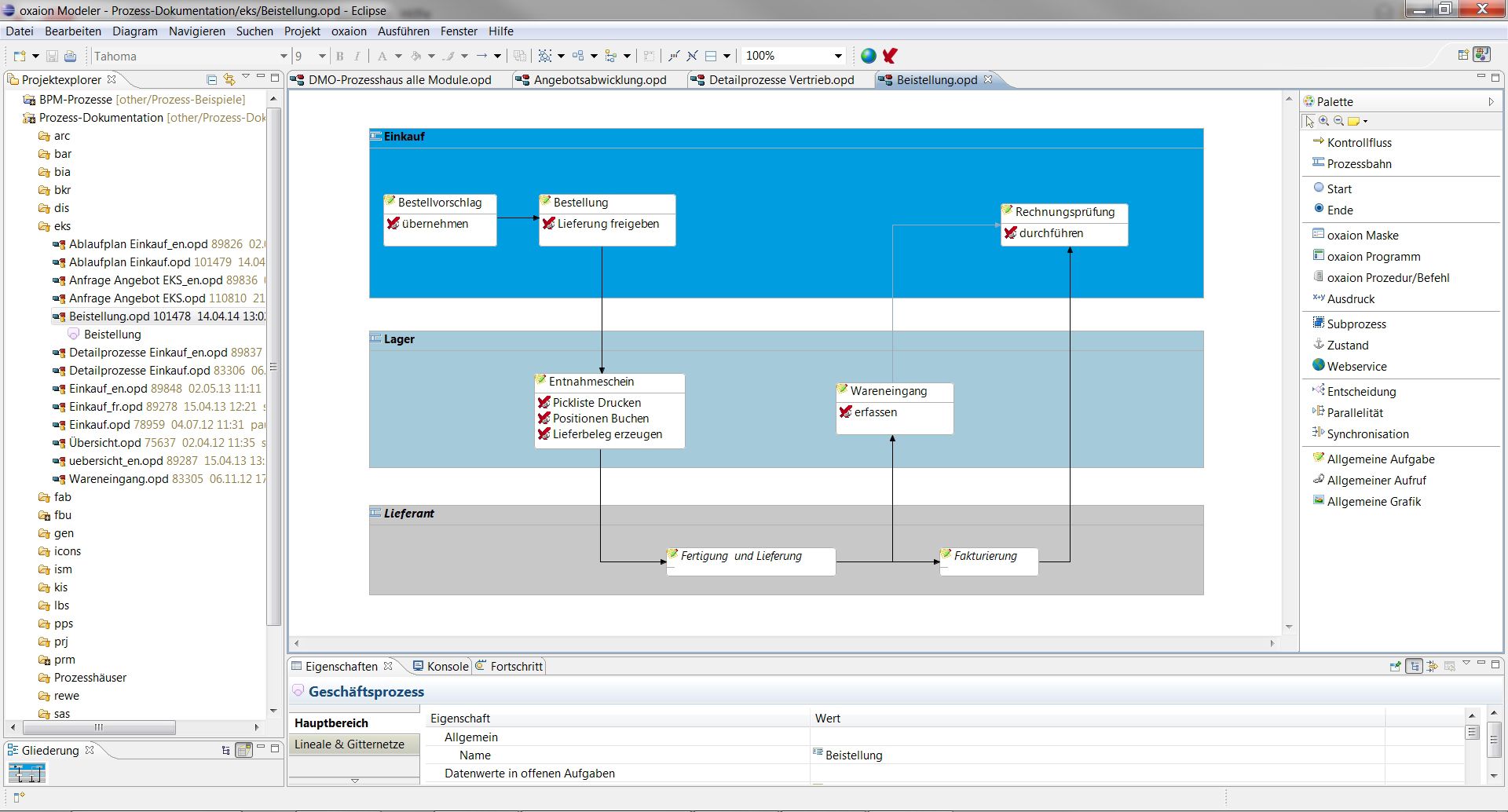Pin the Eigenschaften view to selection
Screen dimensions: 1508x812
coord(1396,666)
